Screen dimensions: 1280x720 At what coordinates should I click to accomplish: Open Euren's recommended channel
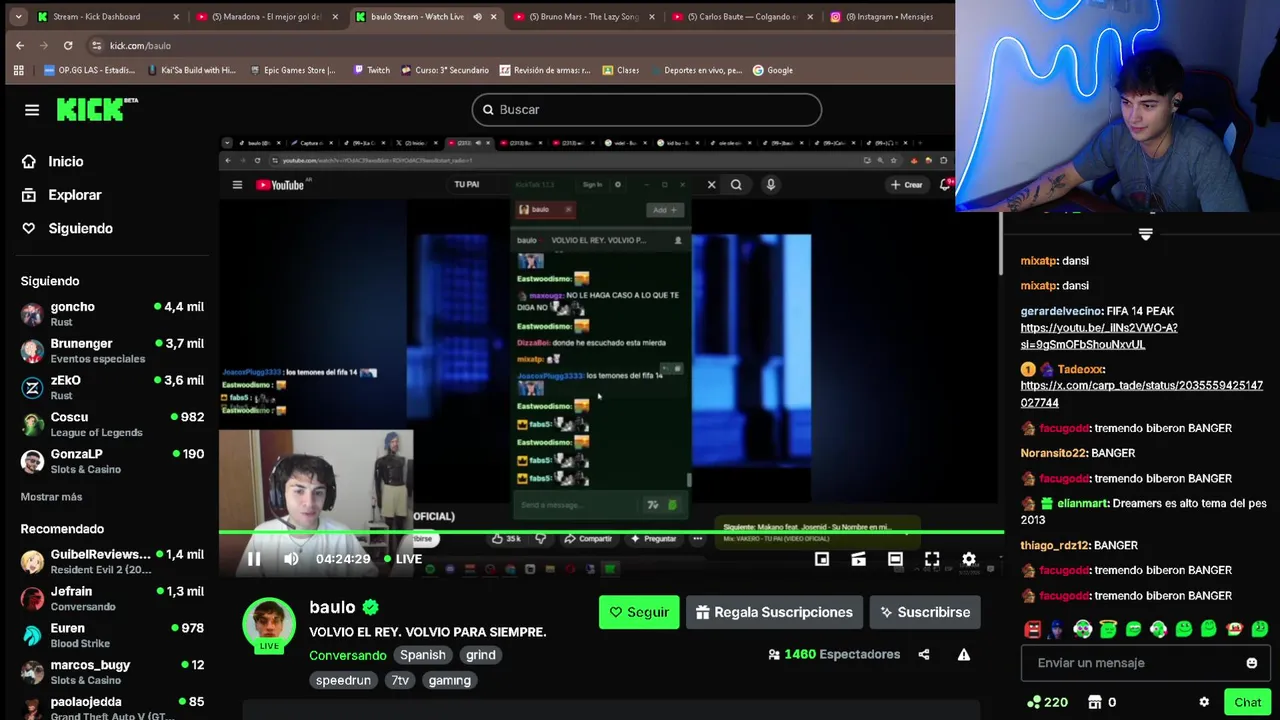(112, 635)
